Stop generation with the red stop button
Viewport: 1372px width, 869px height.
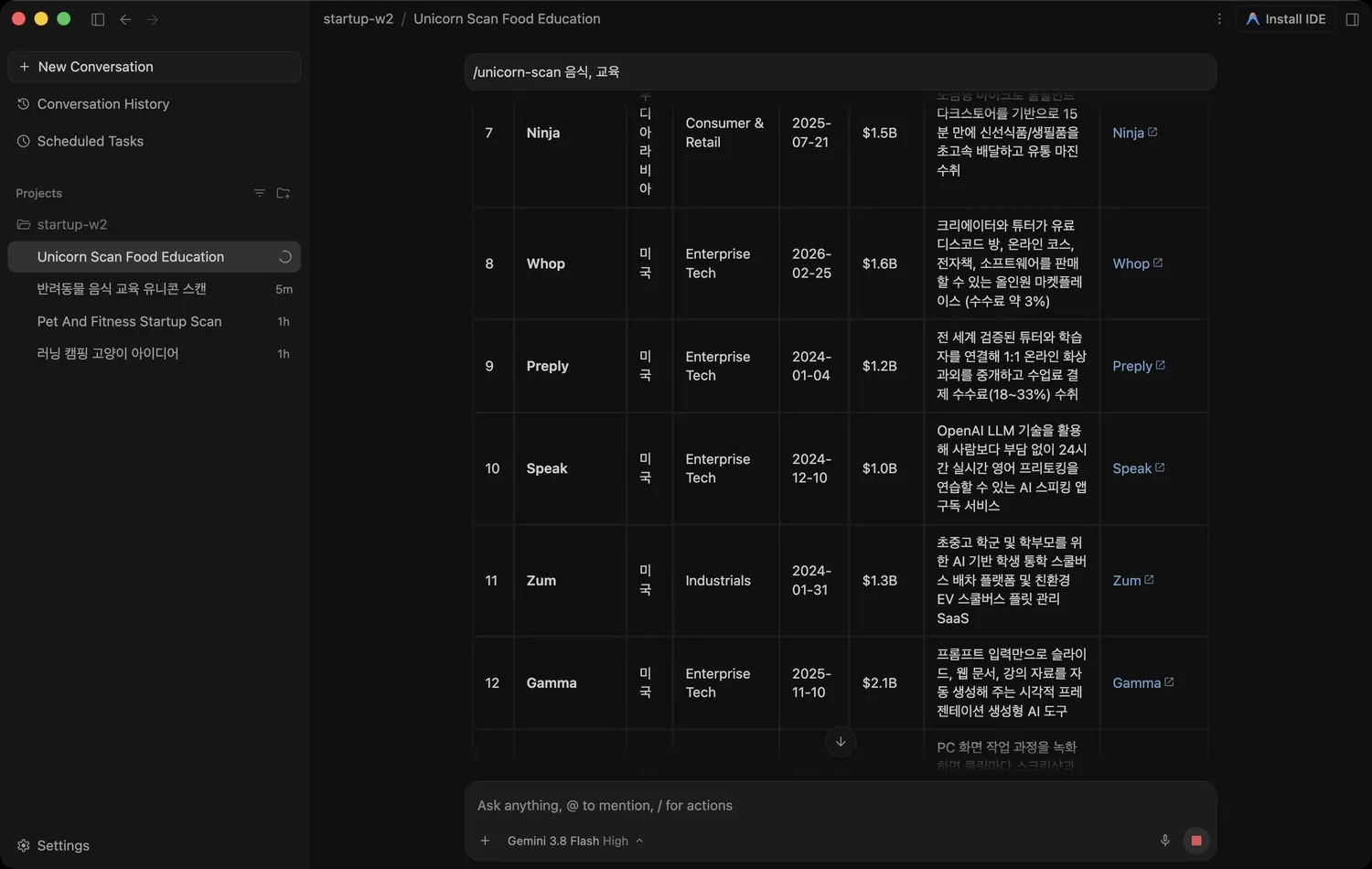(1196, 841)
